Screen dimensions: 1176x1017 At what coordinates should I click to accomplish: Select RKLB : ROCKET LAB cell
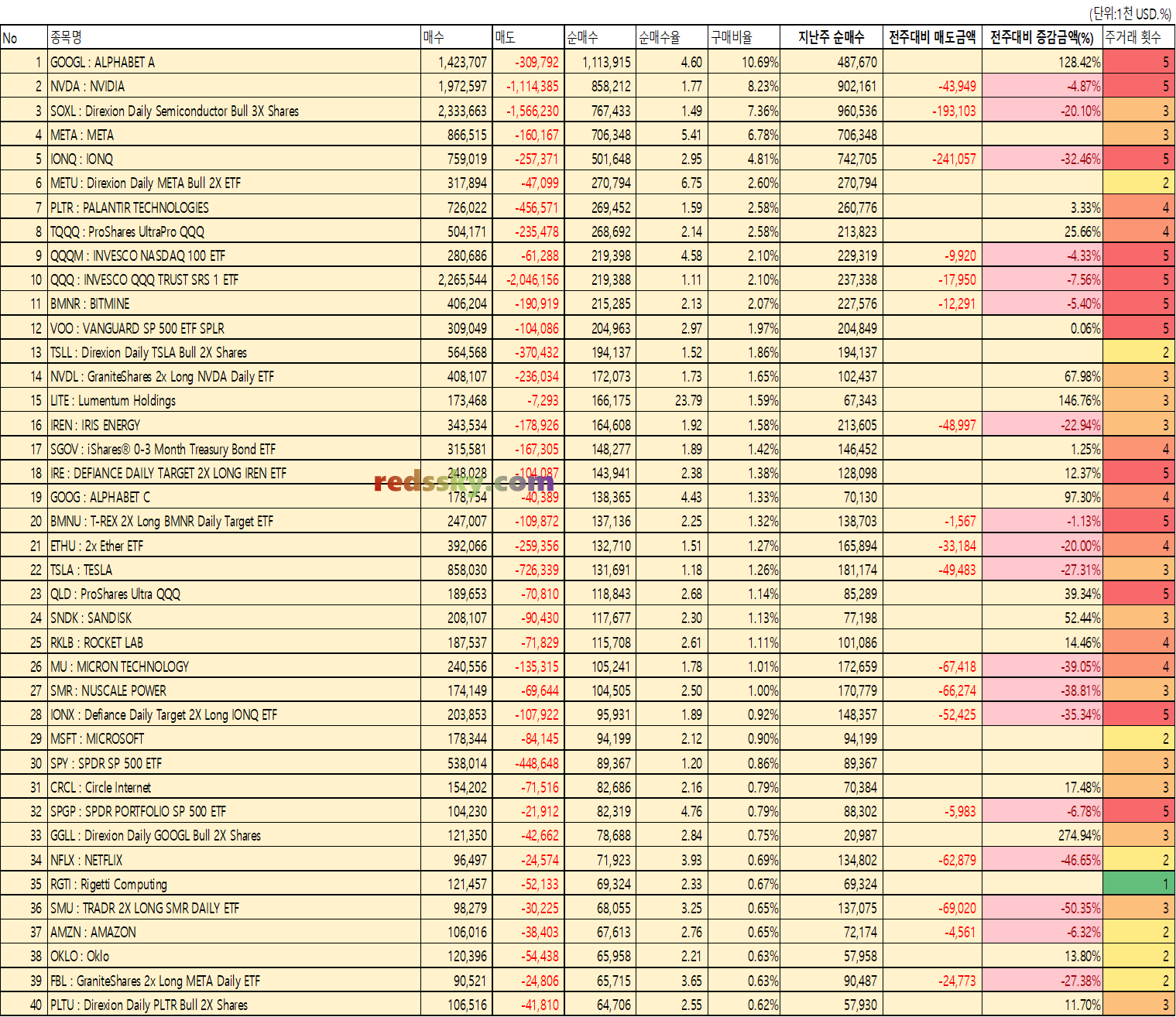coord(234,642)
